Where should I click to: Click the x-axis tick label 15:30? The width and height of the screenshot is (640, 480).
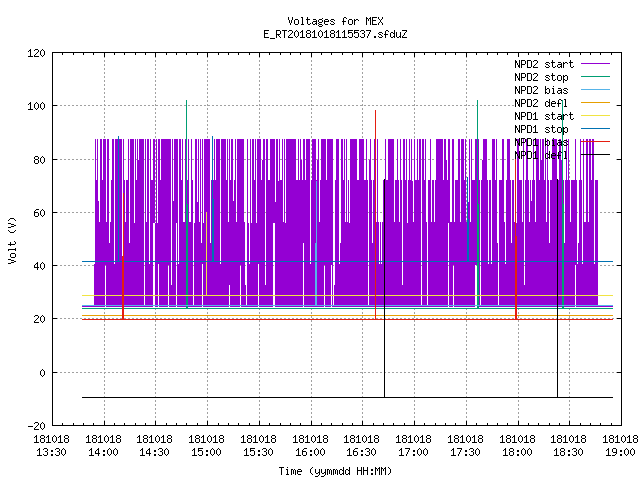pyautogui.click(x=258, y=452)
